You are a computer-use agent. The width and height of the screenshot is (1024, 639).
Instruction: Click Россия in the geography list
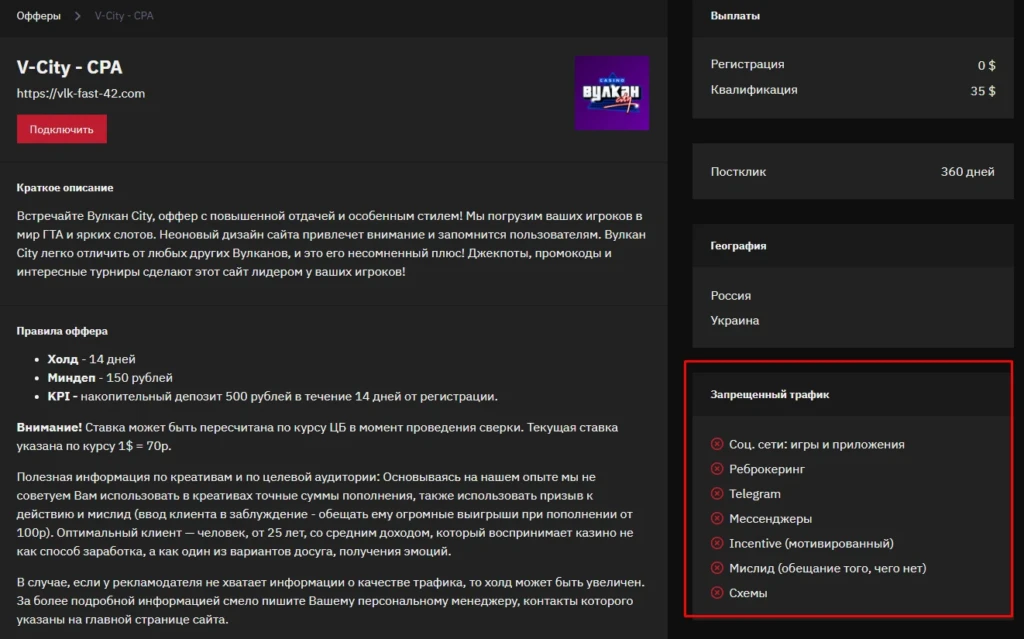pyautogui.click(x=731, y=296)
